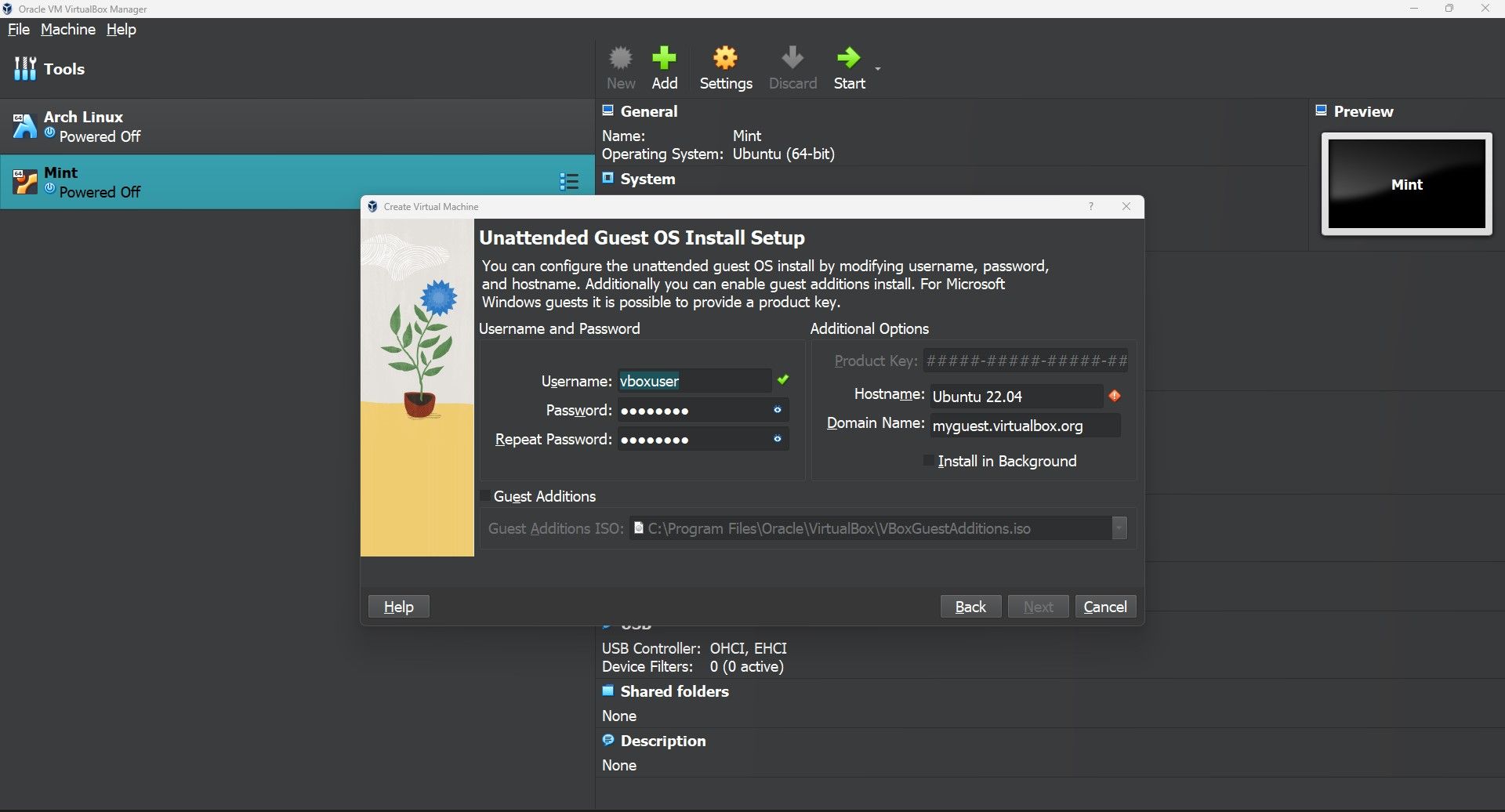
Task: Click the General section icon
Action: tap(607, 111)
